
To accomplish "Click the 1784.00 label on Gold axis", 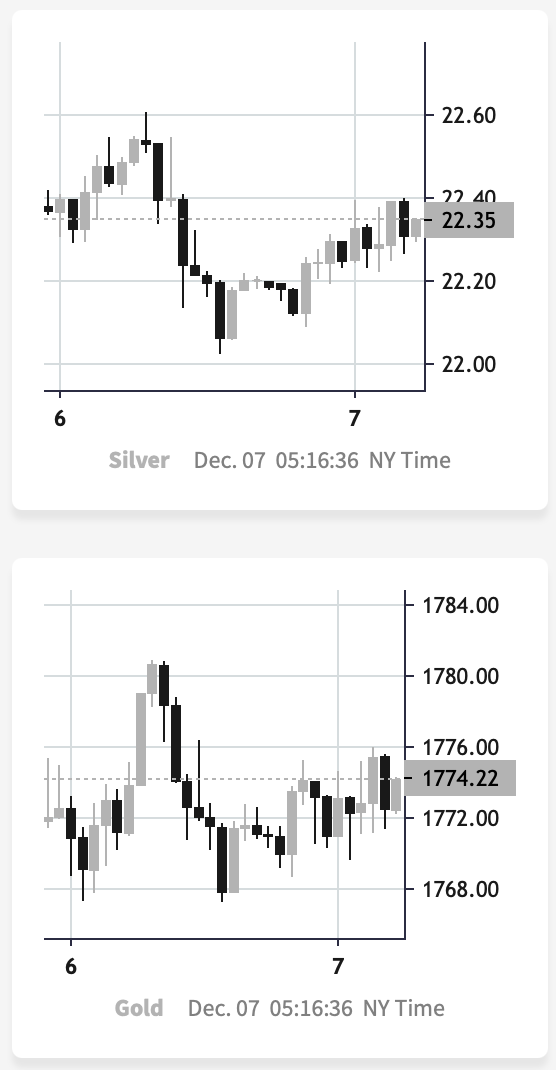I will pyautogui.click(x=460, y=605).
